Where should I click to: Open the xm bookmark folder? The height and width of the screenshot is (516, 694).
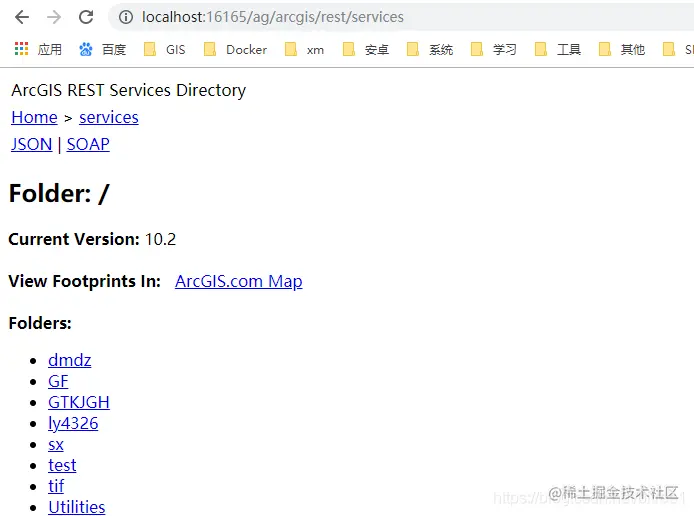pos(304,49)
